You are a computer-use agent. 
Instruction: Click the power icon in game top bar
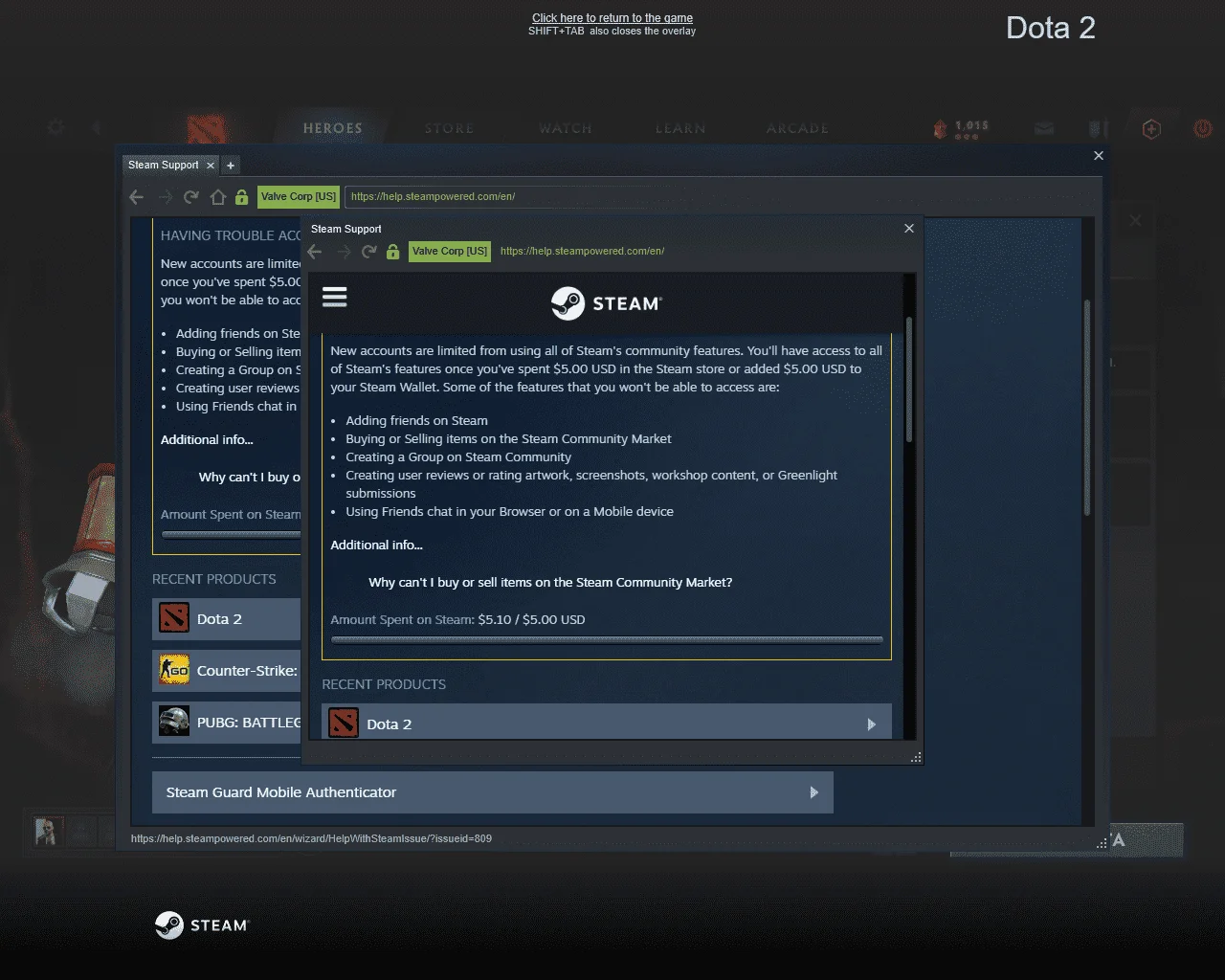tap(1202, 128)
